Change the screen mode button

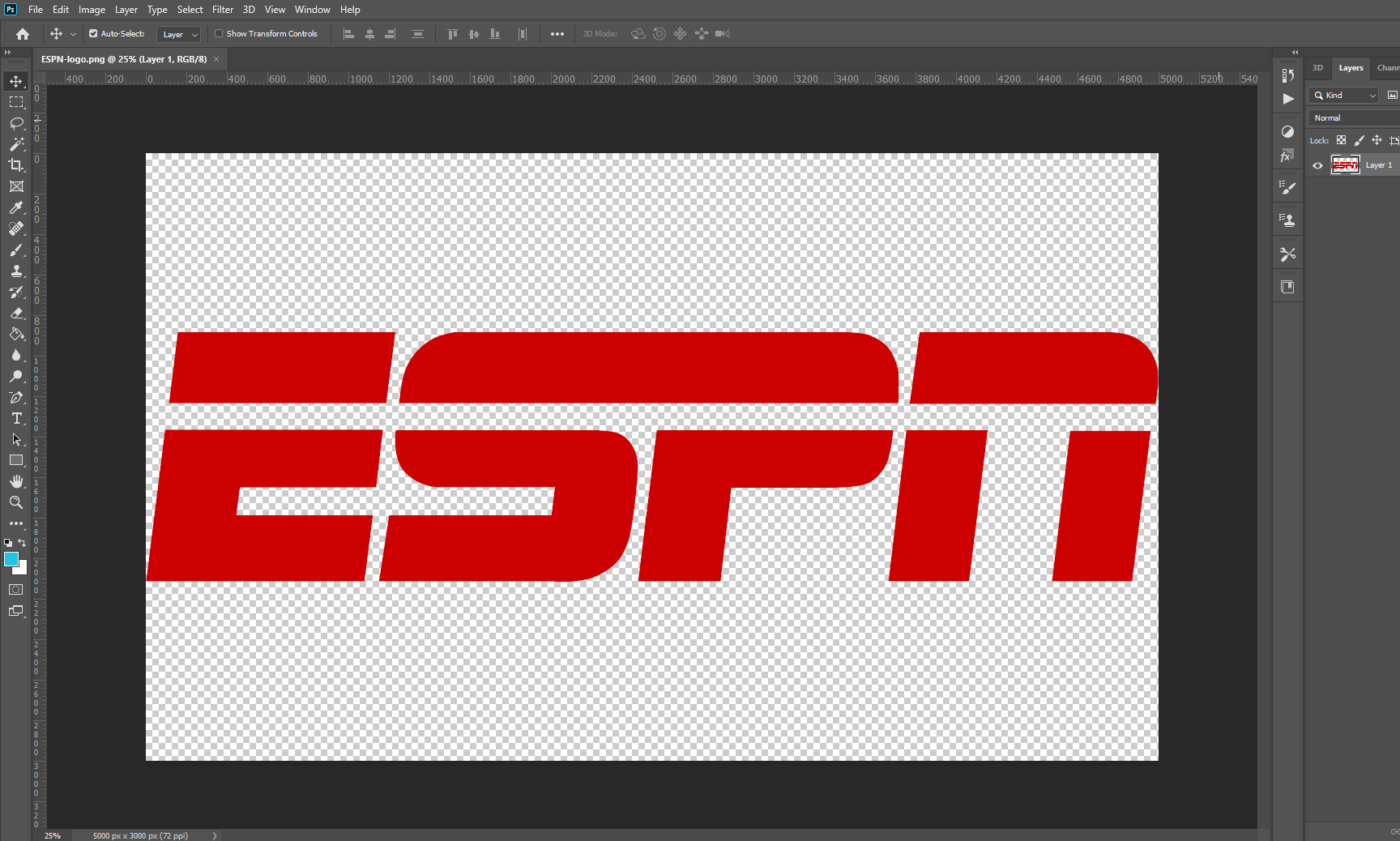coord(16,612)
